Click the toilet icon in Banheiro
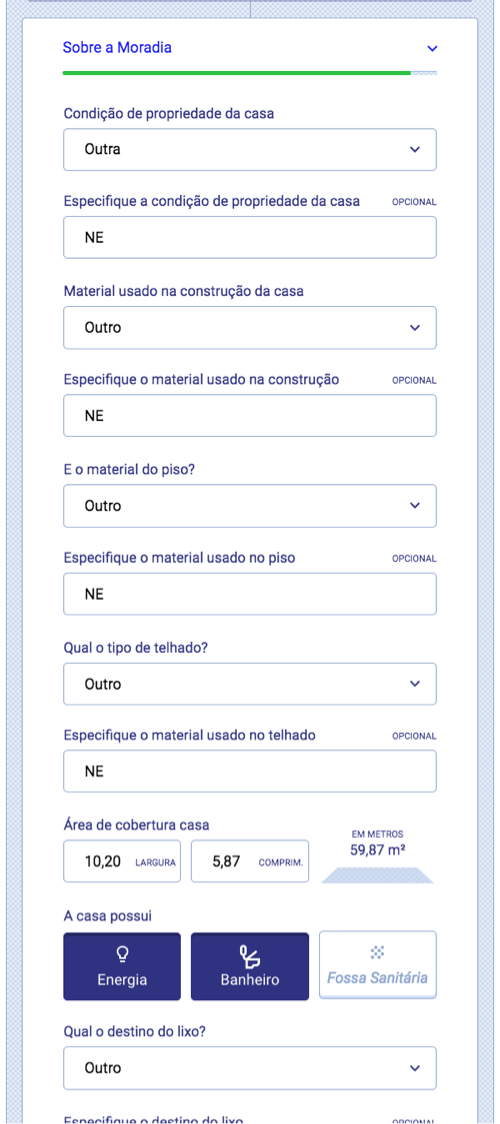Viewport: 500px width, 1124px height. tap(249, 955)
